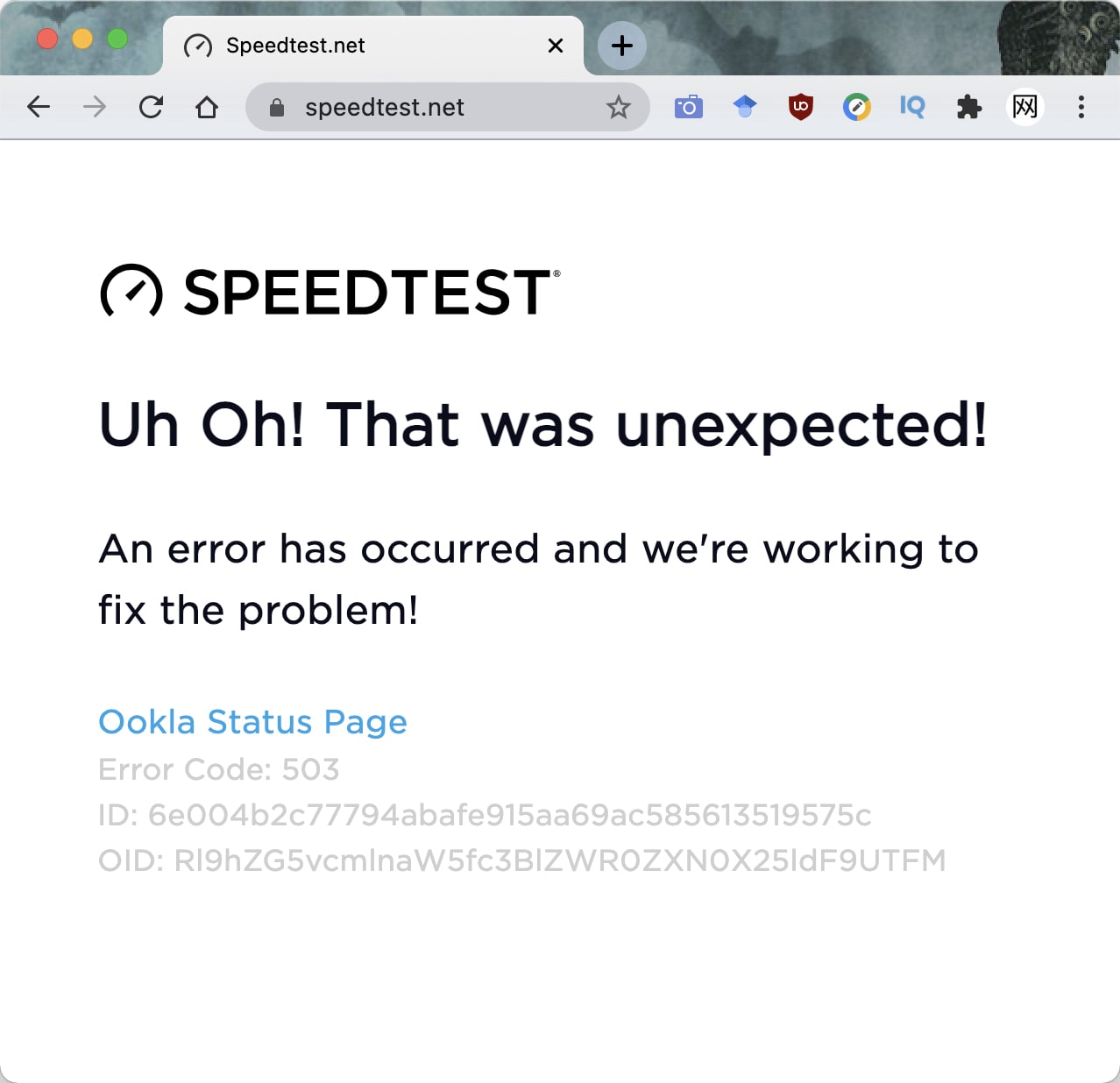
Task: Click the round multicolor pencil extension icon
Action: point(857,107)
